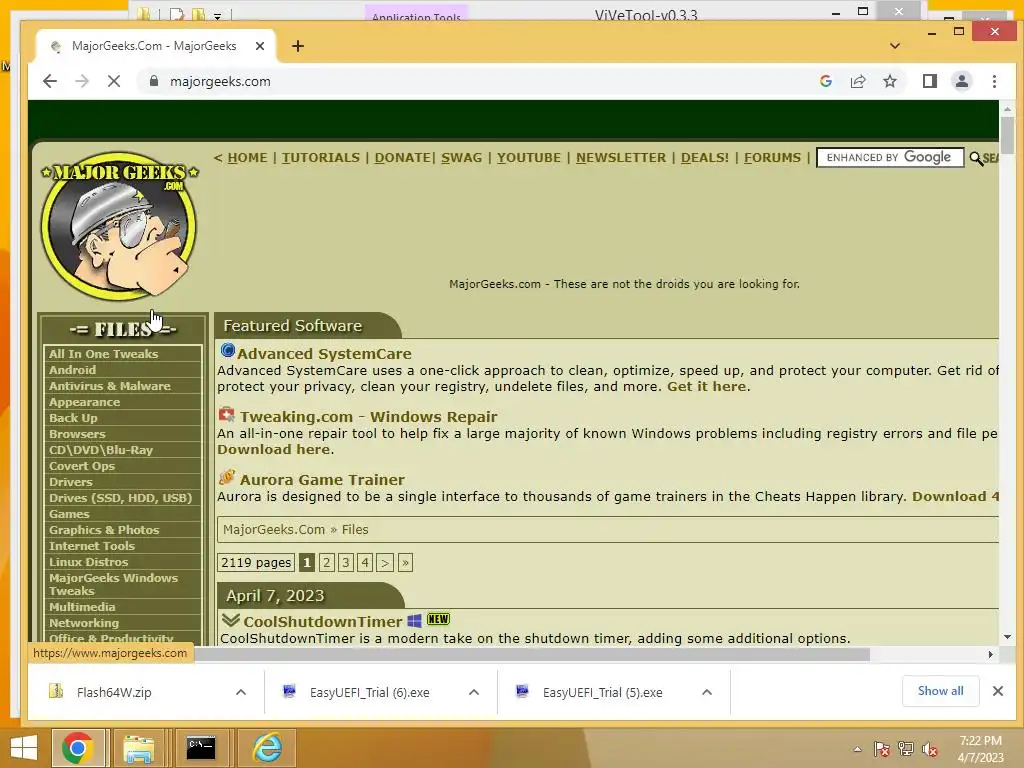Image resolution: width=1024 pixels, height=768 pixels.
Task: Close the downloads bar
Action: 997,691
